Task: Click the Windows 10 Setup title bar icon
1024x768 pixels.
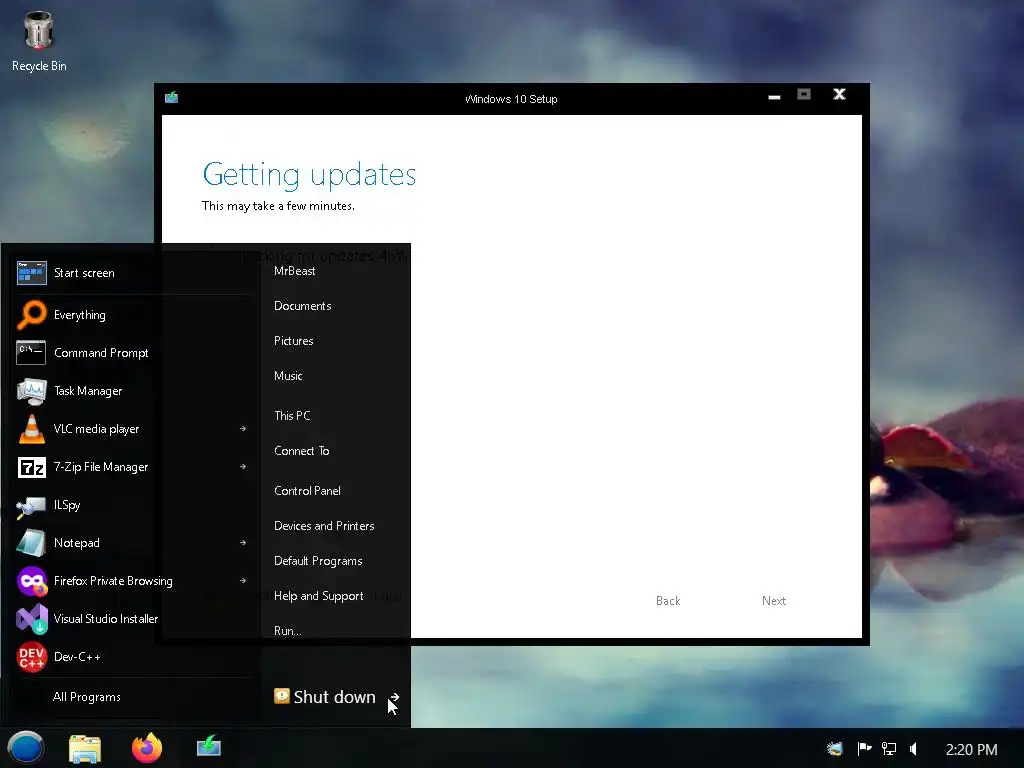Action: [x=172, y=97]
